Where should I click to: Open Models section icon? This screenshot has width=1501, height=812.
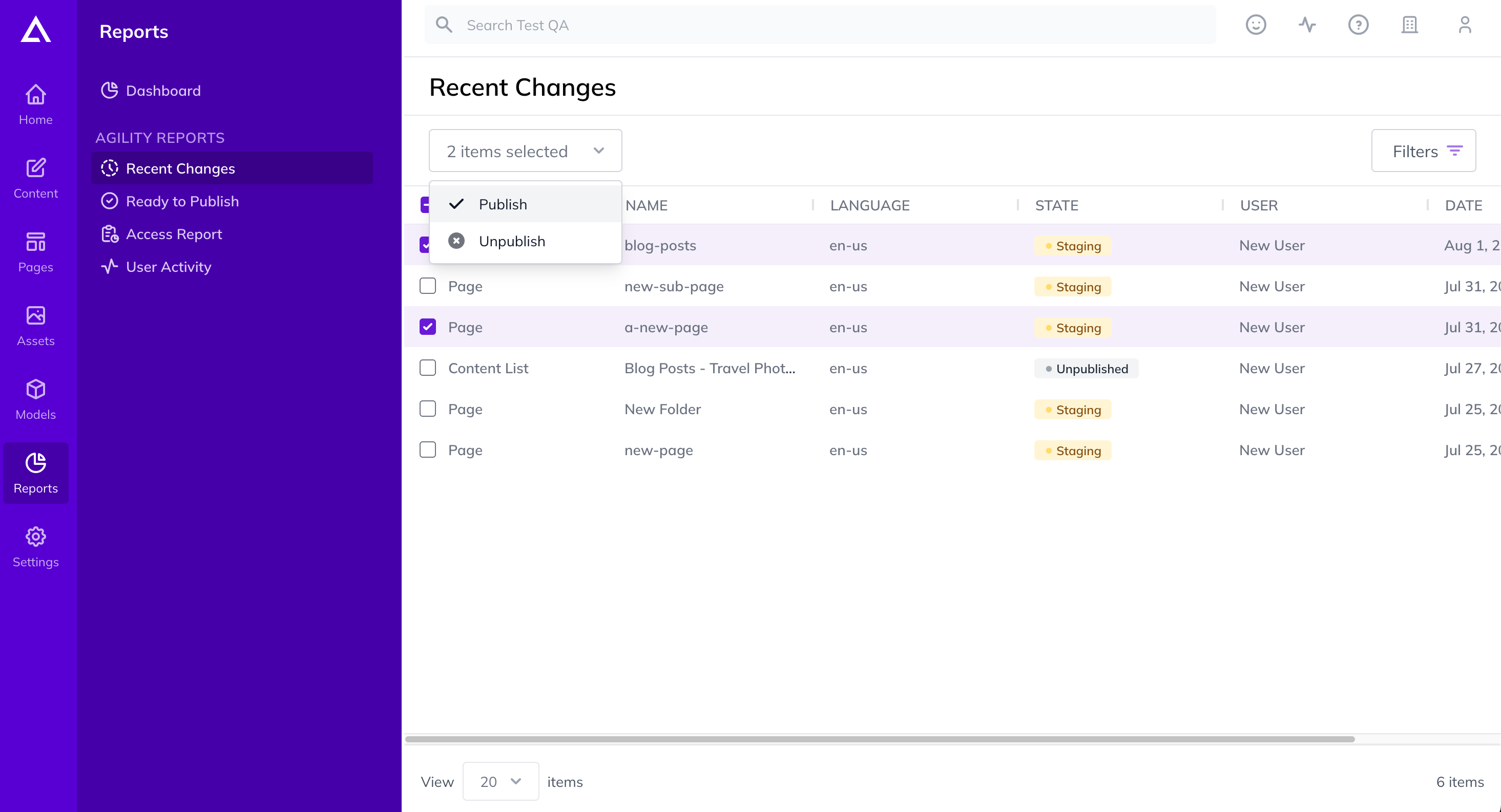coord(35,389)
